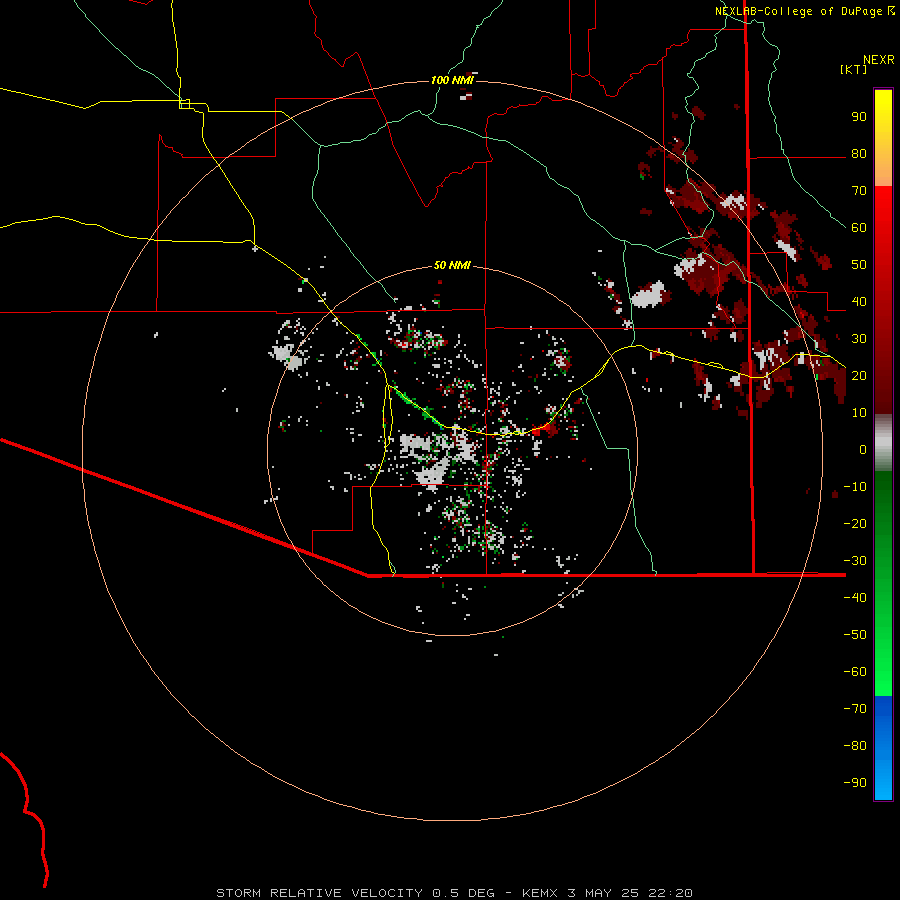Click the -30 value on the velocity scale
The image size is (900, 900).
[x=855, y=560]
